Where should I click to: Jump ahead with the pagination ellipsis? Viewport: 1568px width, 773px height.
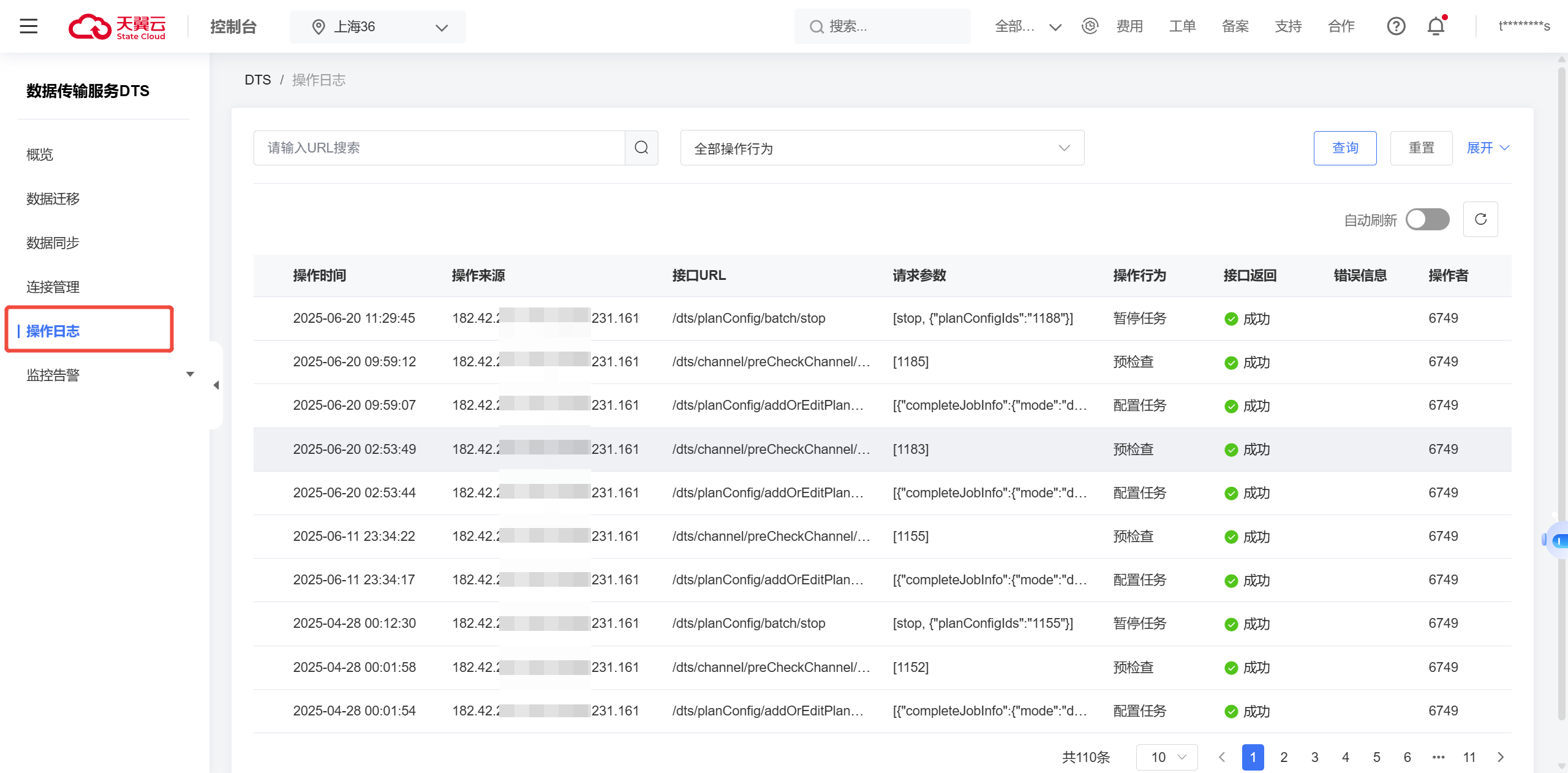pos(1438,757)
